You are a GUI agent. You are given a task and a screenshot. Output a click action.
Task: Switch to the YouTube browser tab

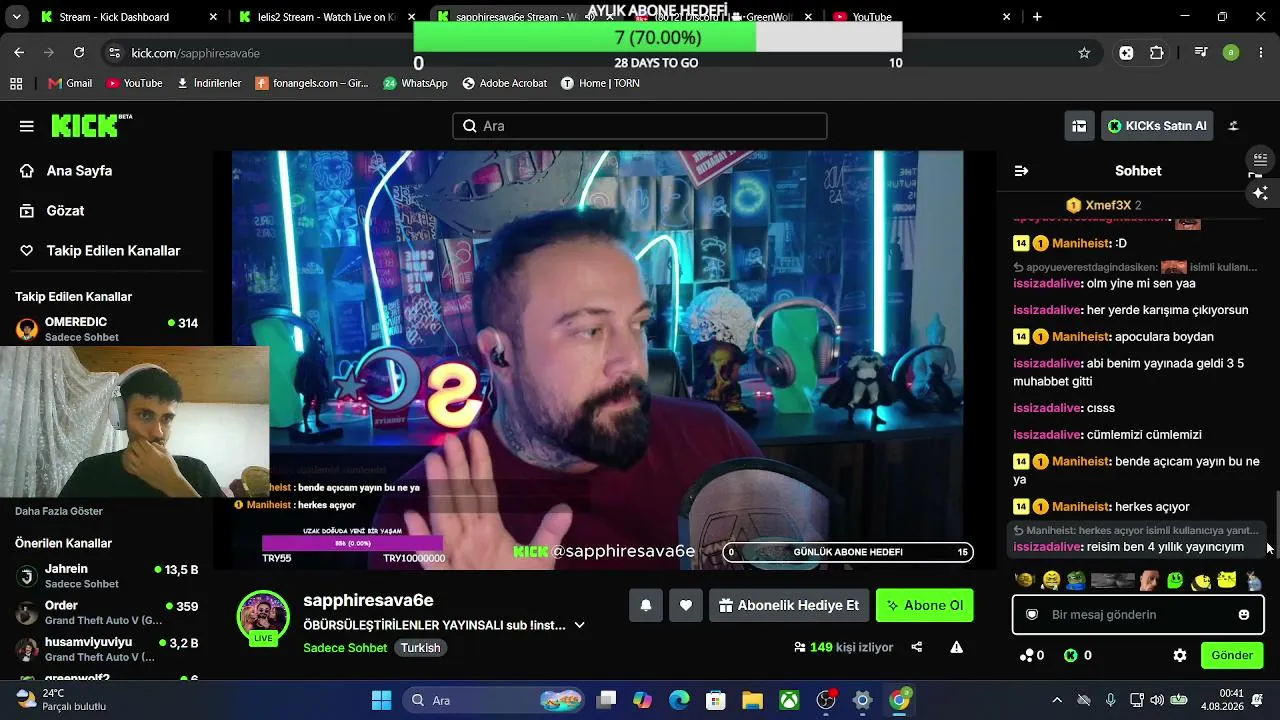tap(921, 17)
